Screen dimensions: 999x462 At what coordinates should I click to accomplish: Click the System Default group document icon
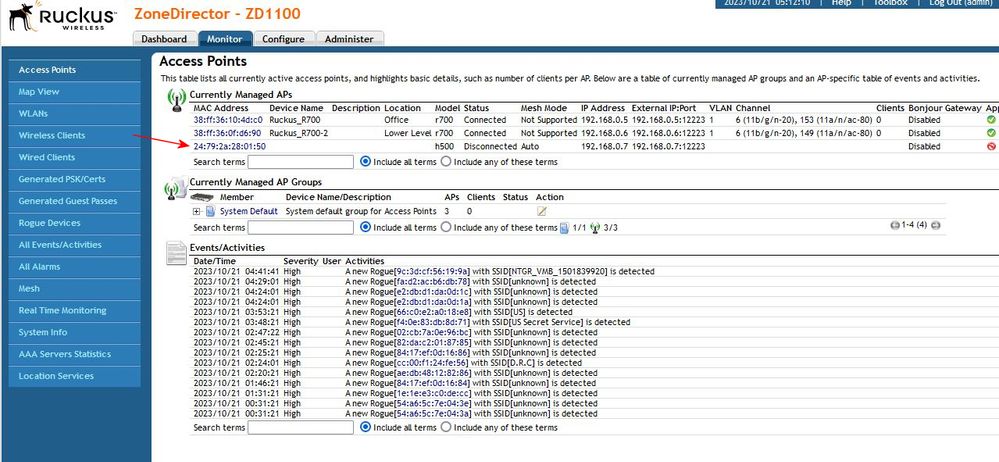coord(210,211)
